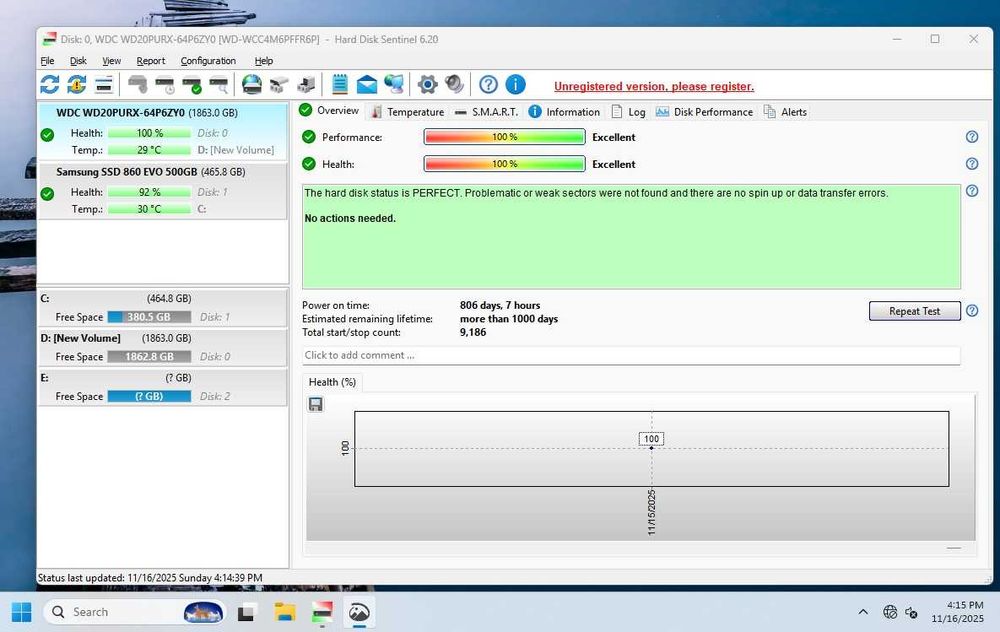The height and width of the screenshot is (632, 1000).
Task: Switch to the Temperature tab
Action: click(x=408, y=112)
